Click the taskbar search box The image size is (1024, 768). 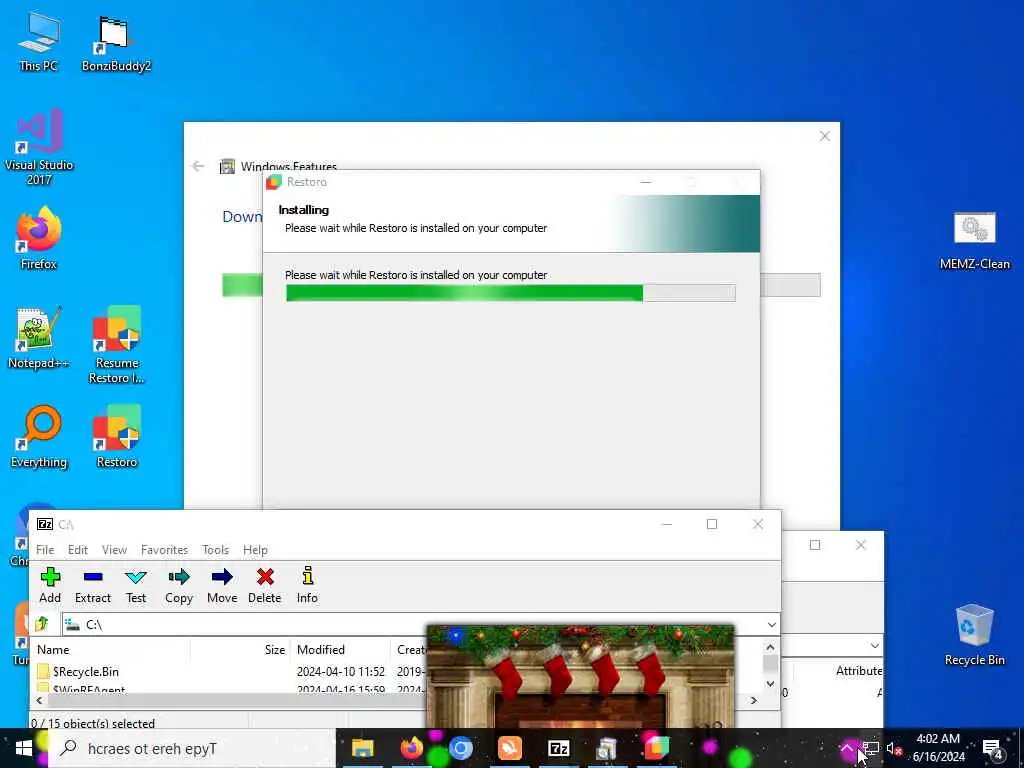click(x=193, y=748)
